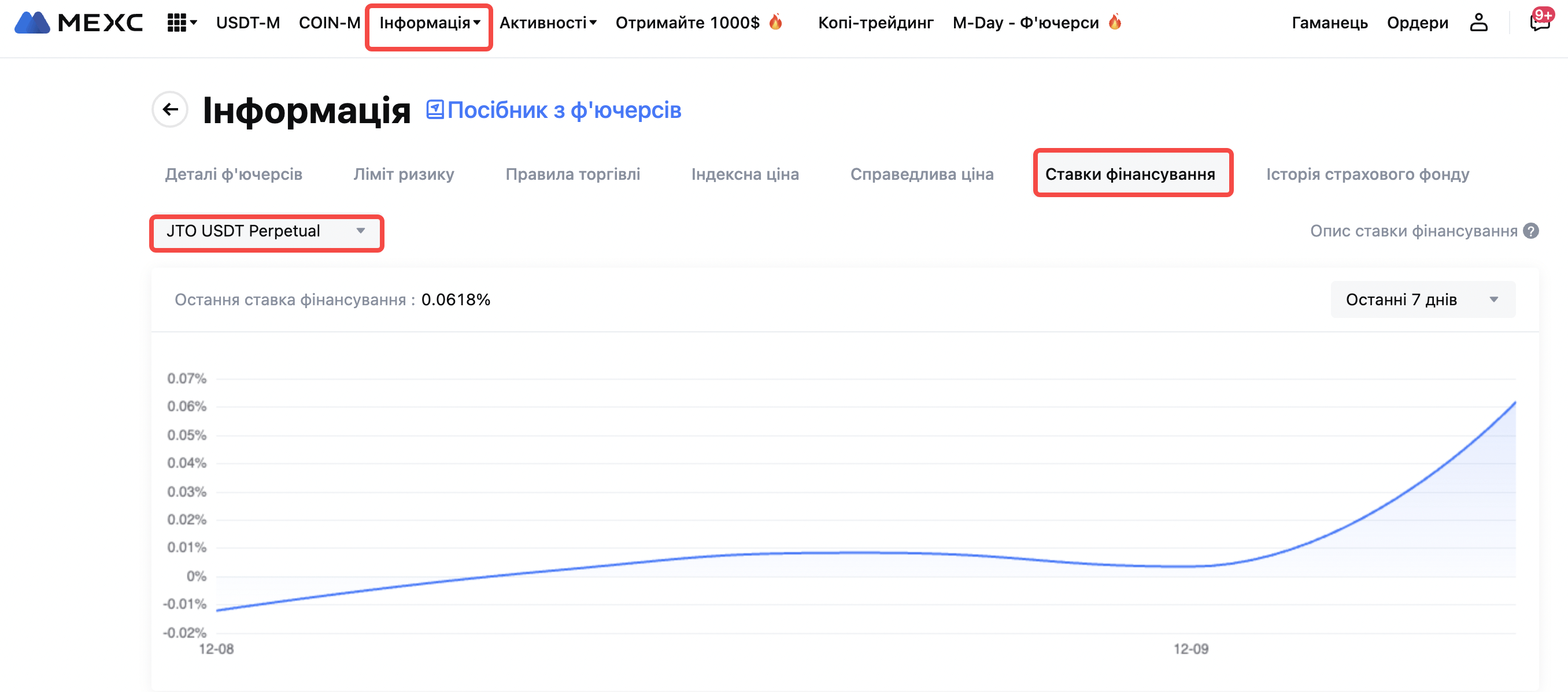Click the back arrow button
This screenshot has height=692, width=1568.
point(170,109)
